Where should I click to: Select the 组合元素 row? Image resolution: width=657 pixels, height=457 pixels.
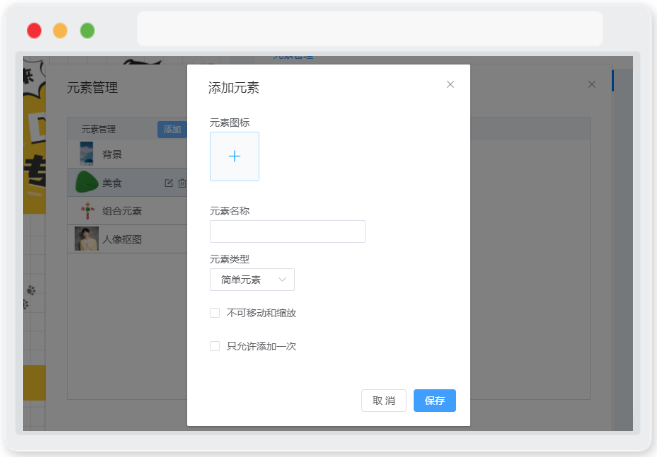point(127,211)
